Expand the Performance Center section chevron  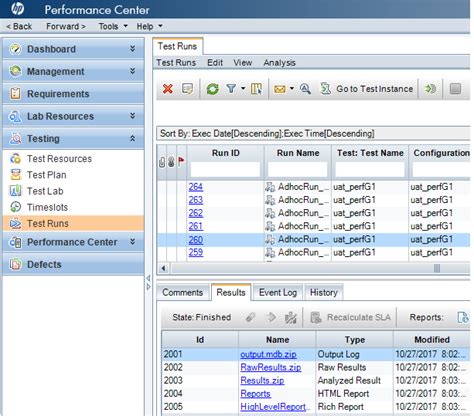pyautogui.click(x=133, y=242)
